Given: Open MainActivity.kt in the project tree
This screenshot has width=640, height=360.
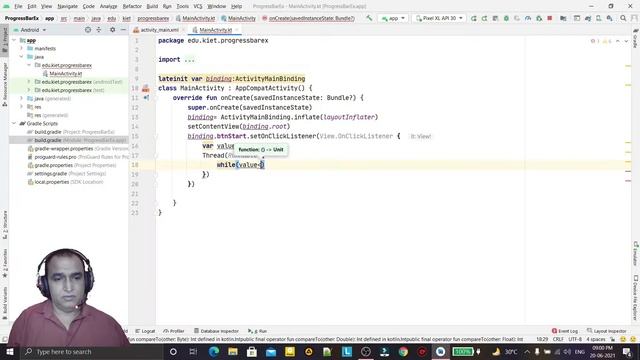Looking at the screenshot, I should (65, 73).
